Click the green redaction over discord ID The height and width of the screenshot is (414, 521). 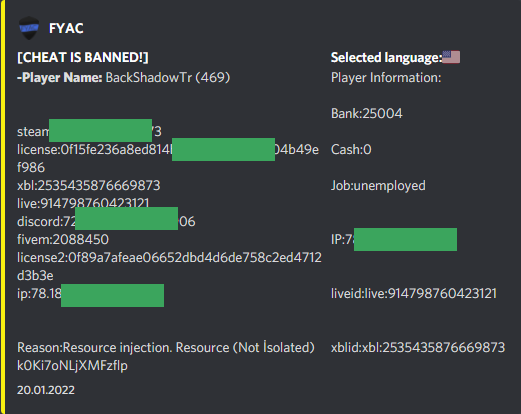[x=126, y=218]
